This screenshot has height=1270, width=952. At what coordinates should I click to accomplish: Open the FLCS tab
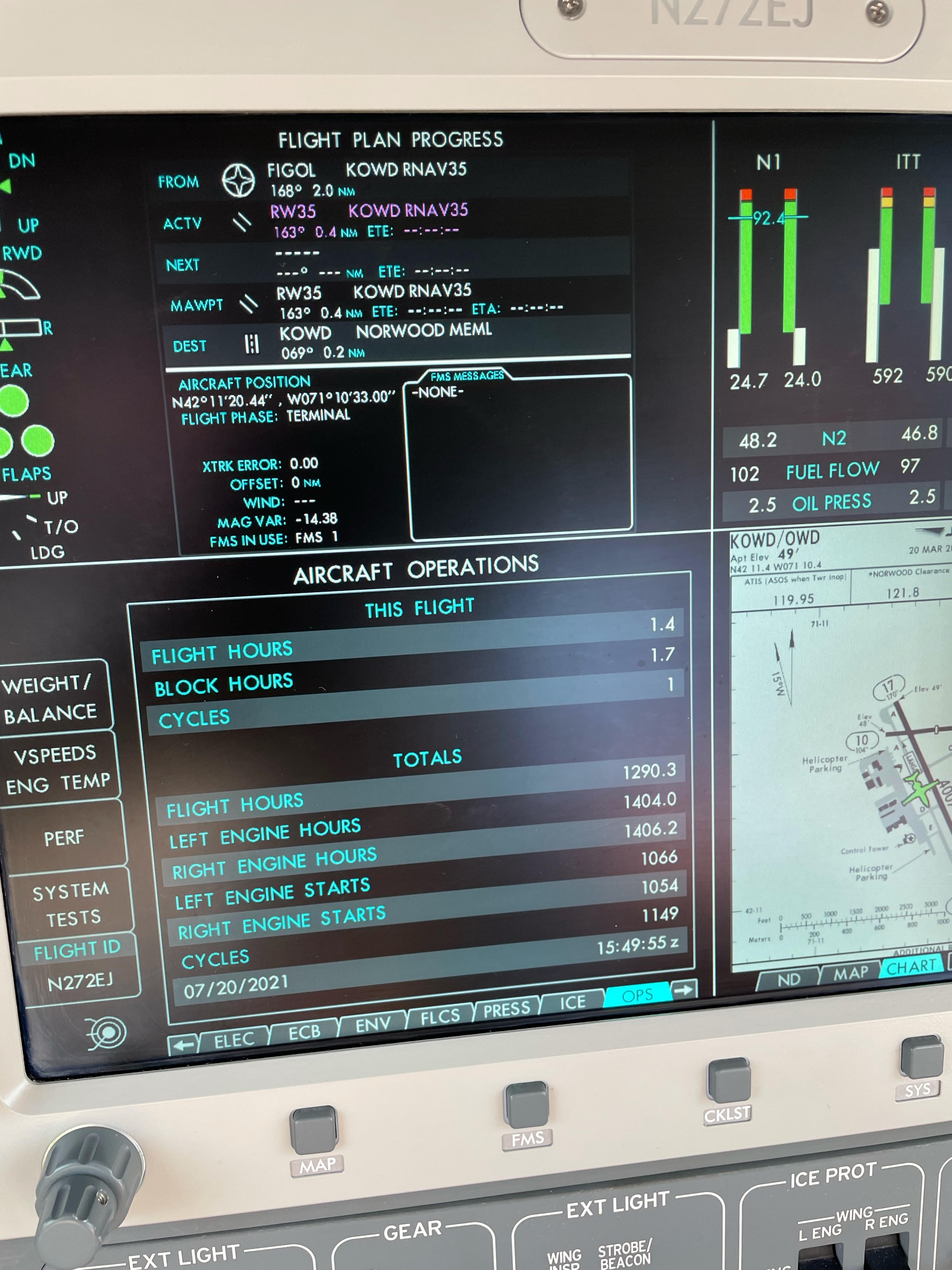(x=440, y=1017)
